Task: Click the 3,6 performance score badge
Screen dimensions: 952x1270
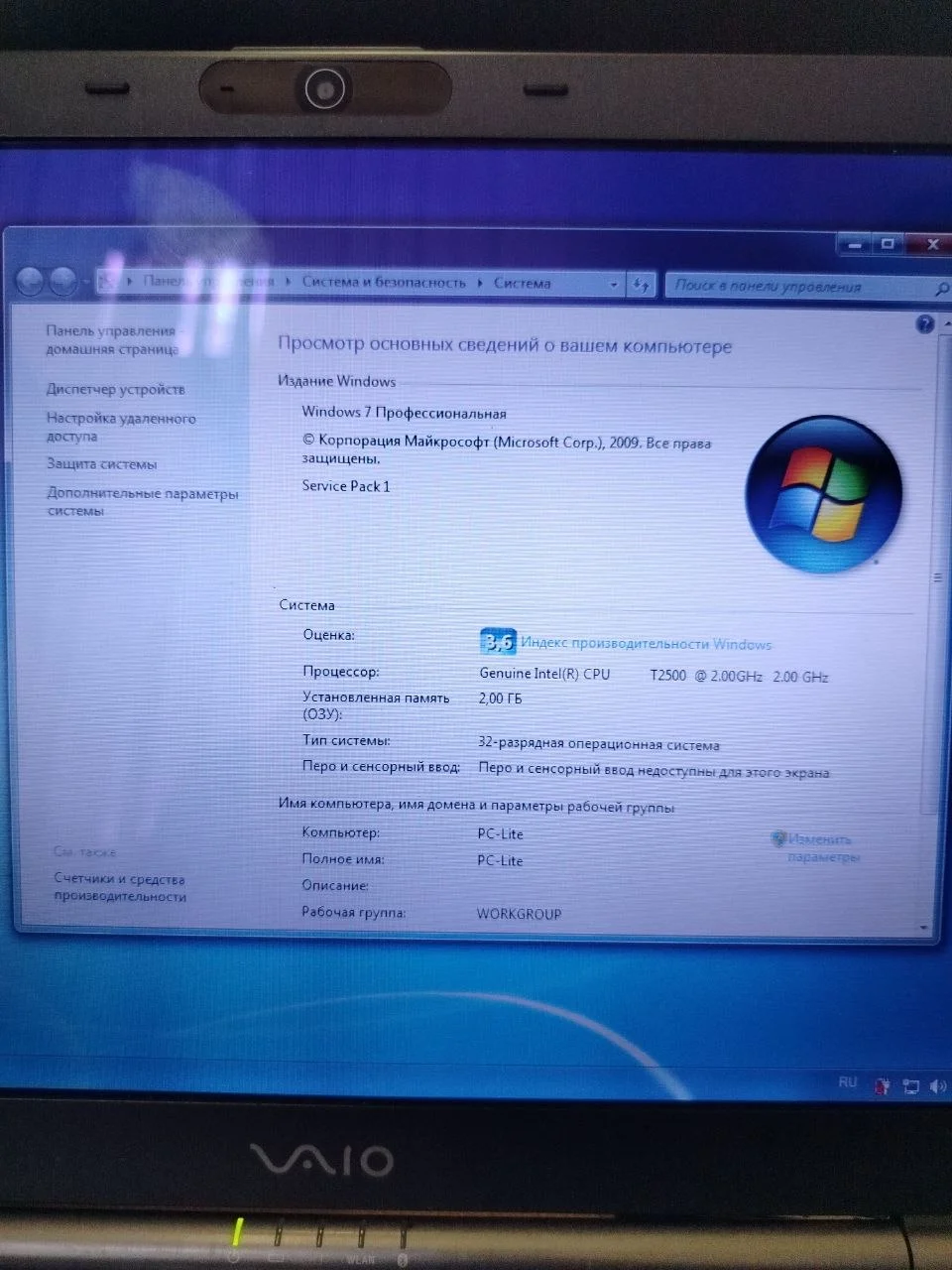Action: coord(498,641)
